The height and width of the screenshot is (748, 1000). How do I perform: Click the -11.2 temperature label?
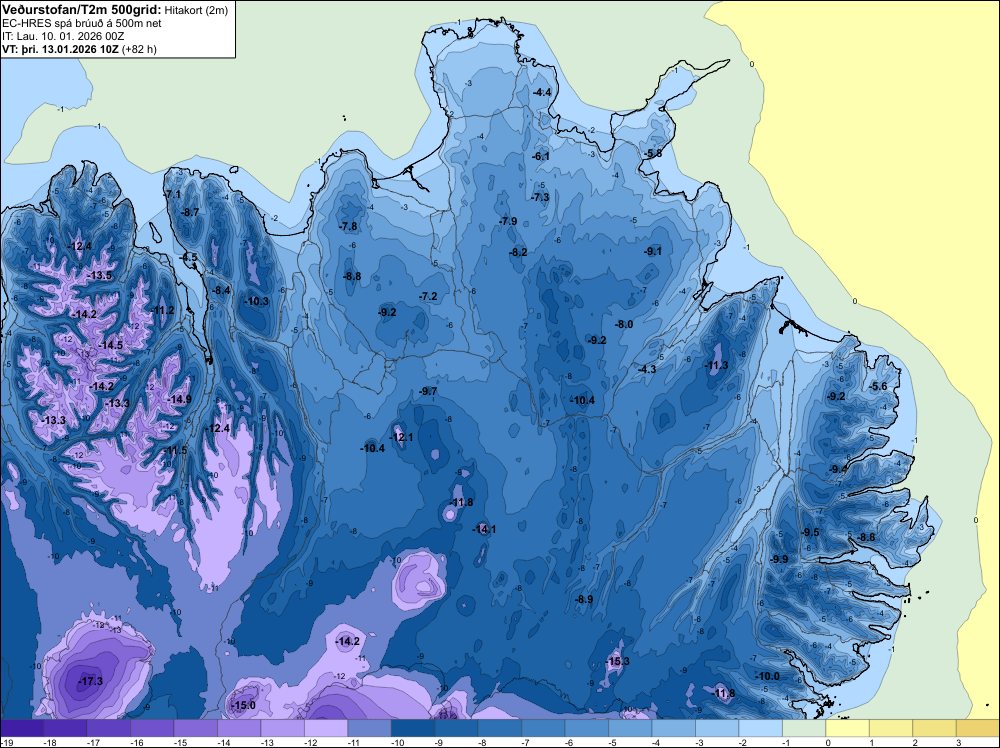click(x=162, y=310)
